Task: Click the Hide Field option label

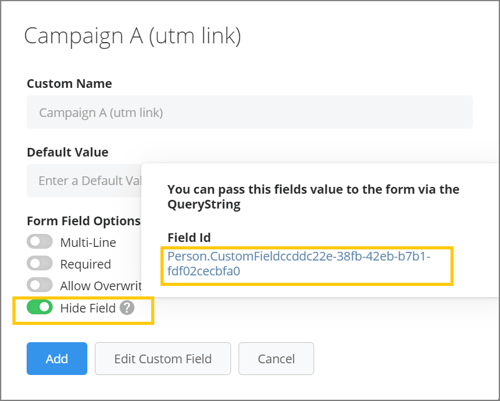Action: pyautogui.click(x=88, y=308)
